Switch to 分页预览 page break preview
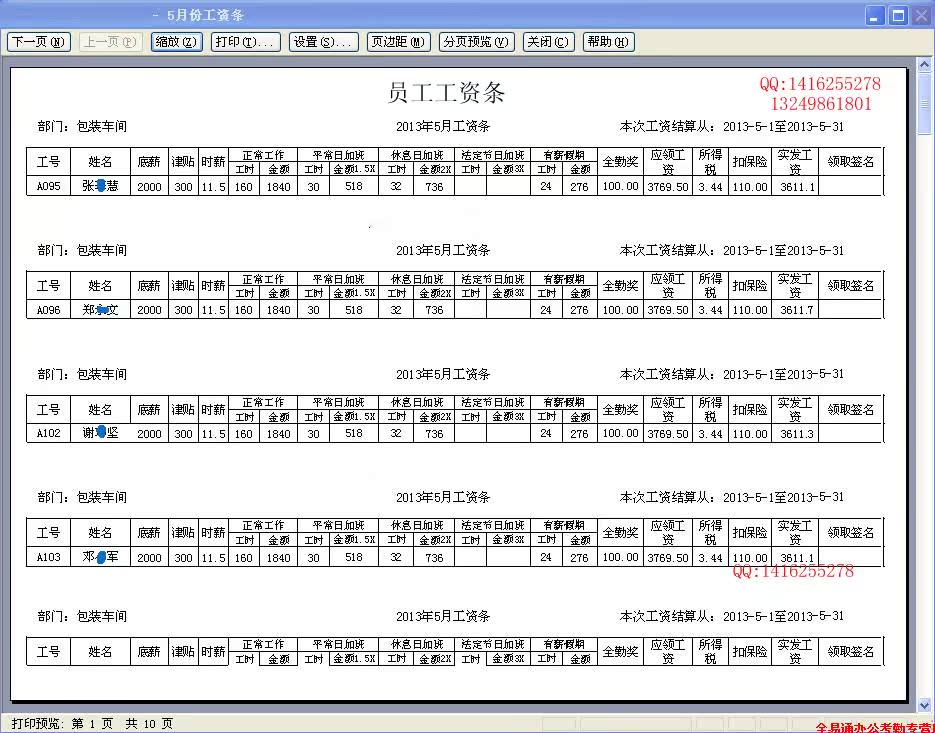 tap(476, 42)
